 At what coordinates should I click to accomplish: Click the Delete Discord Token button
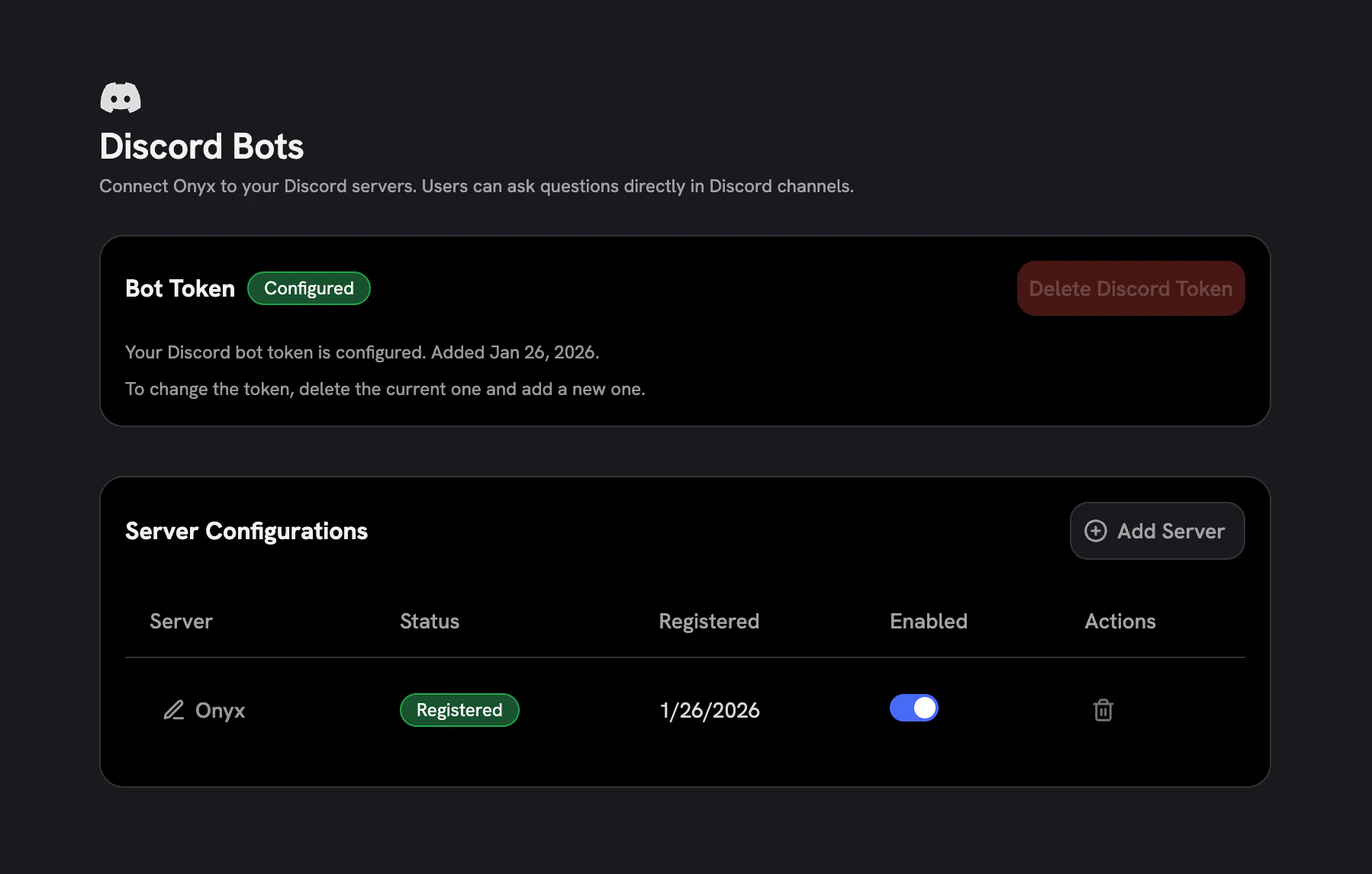point(1130,288)
